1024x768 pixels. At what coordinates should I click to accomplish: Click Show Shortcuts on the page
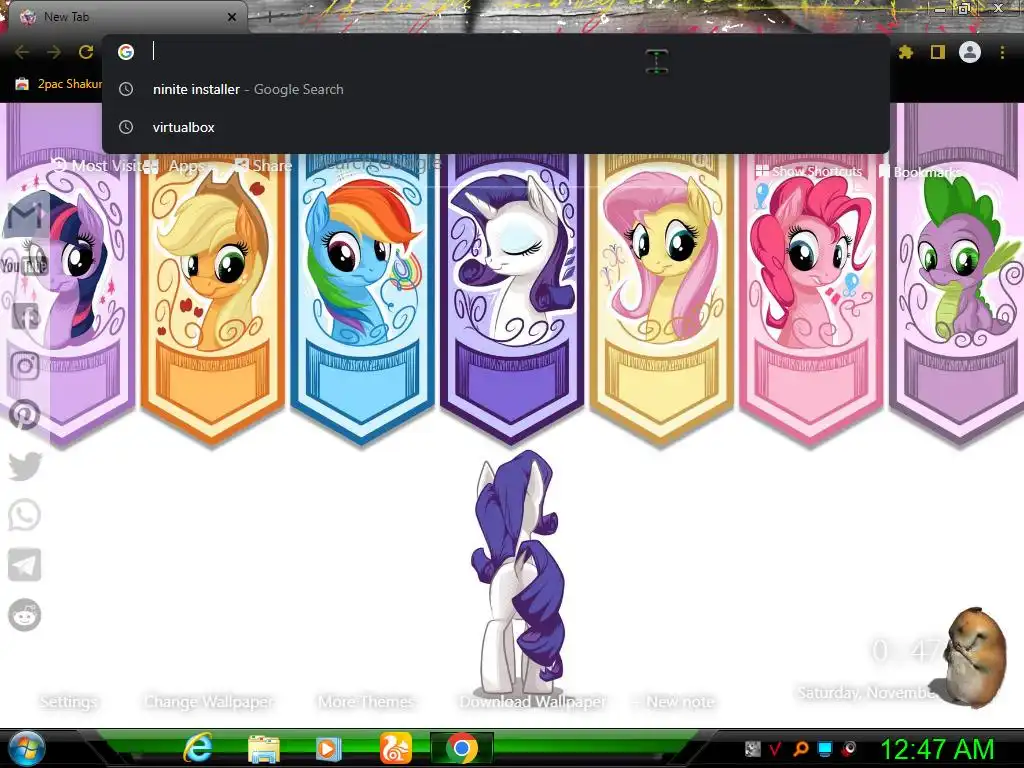[808, 172]
